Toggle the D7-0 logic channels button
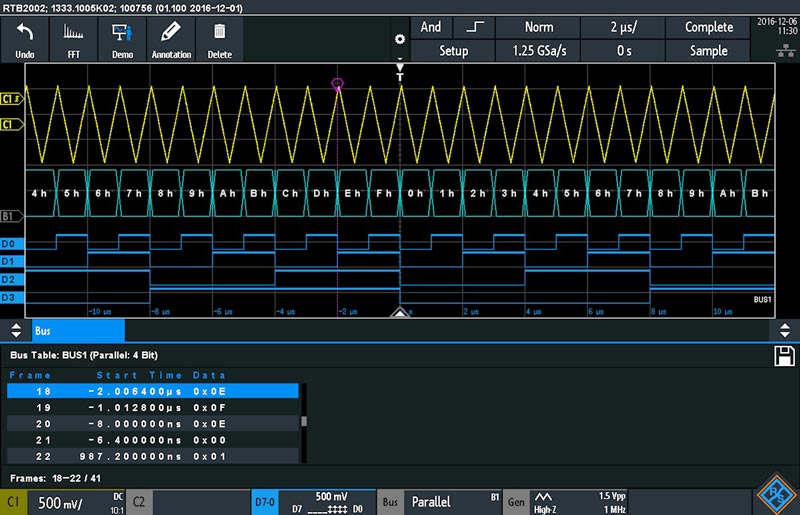The image size is (800, 515). coord(264,502)
